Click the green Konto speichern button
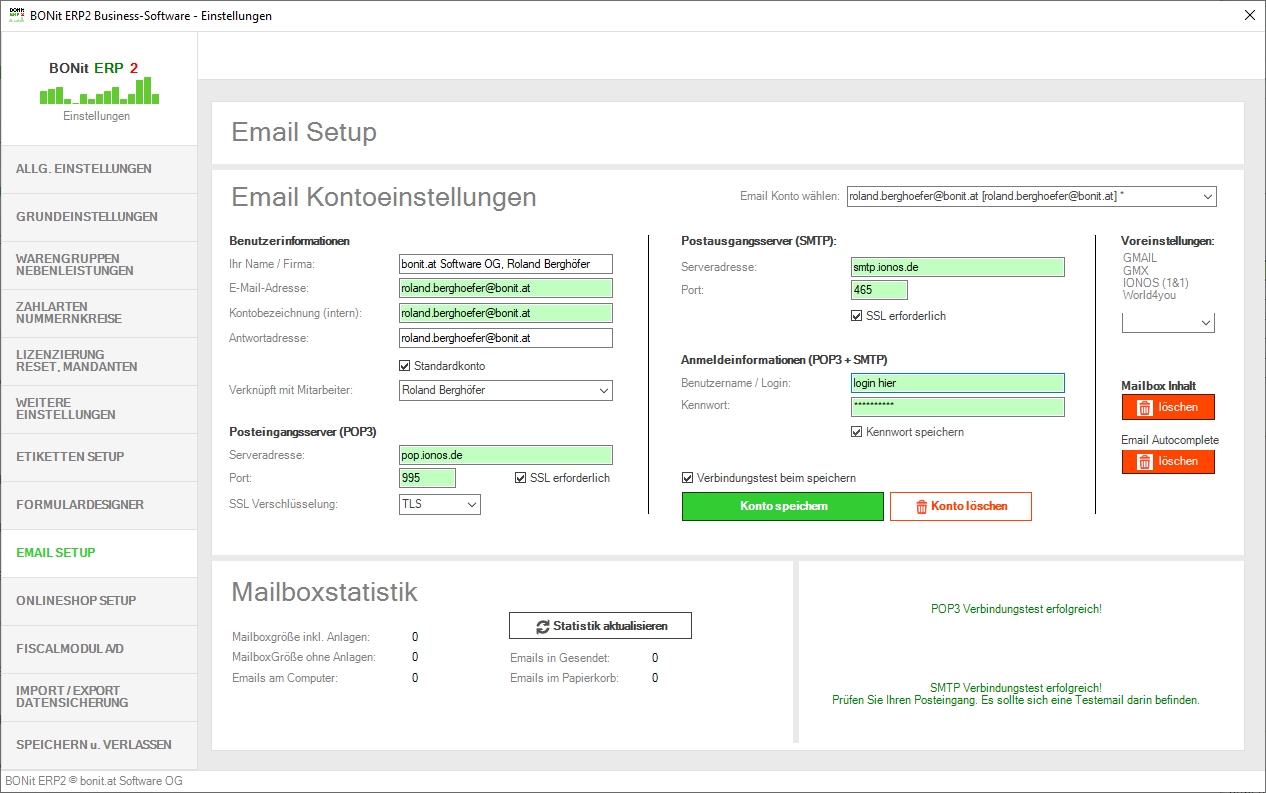 point(783,506)
